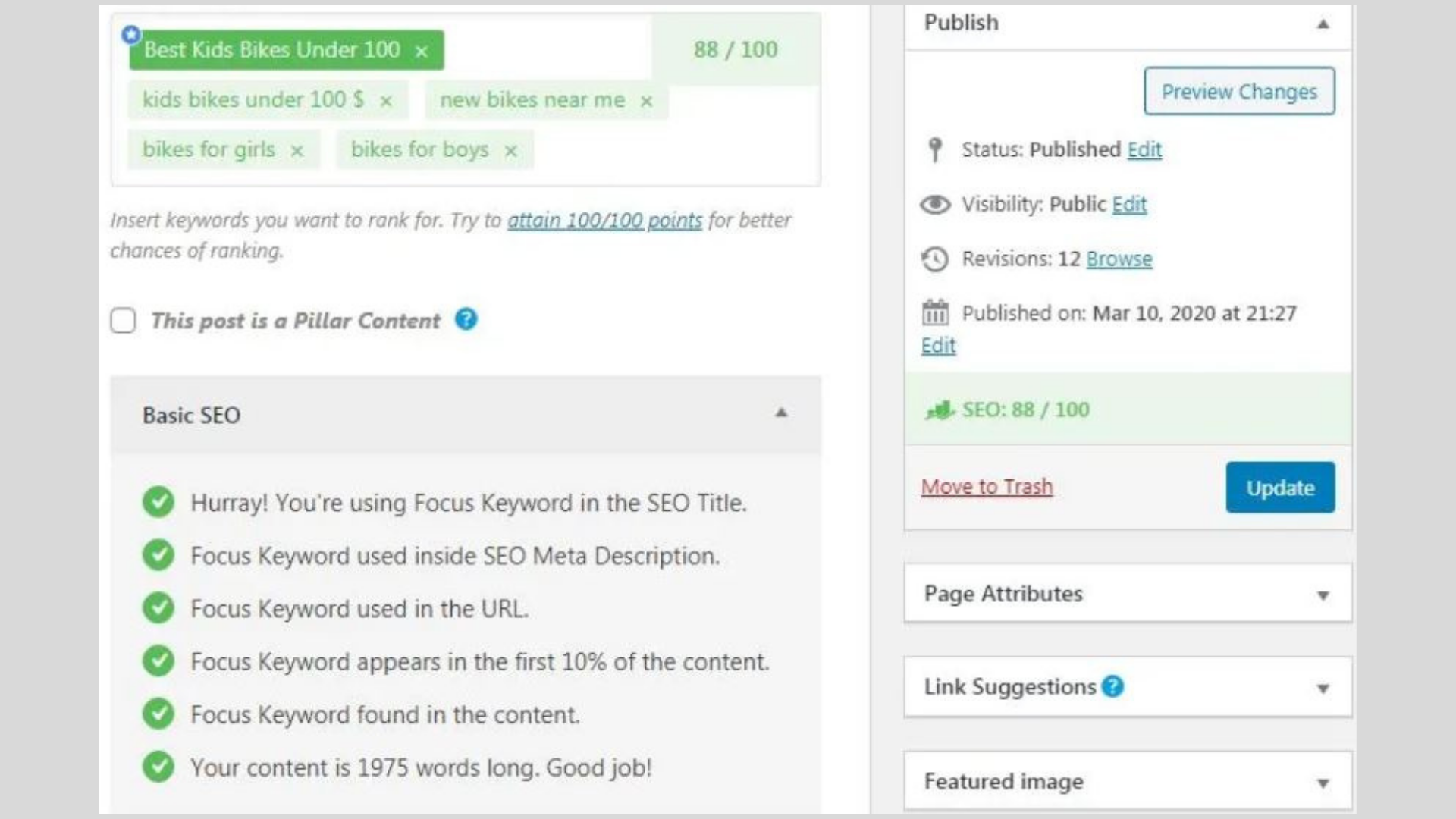Screen dimensions: 1456x819
Task: Click the Move to Trash link
Action: click(x=987, y=487)
